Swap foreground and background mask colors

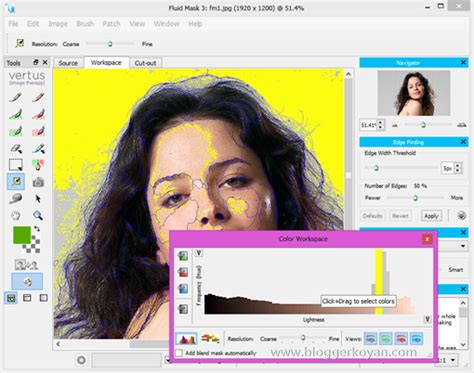37,229
